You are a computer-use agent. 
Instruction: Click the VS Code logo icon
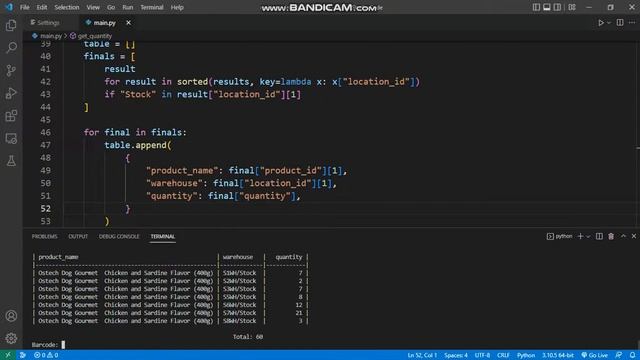coord(8,7)
